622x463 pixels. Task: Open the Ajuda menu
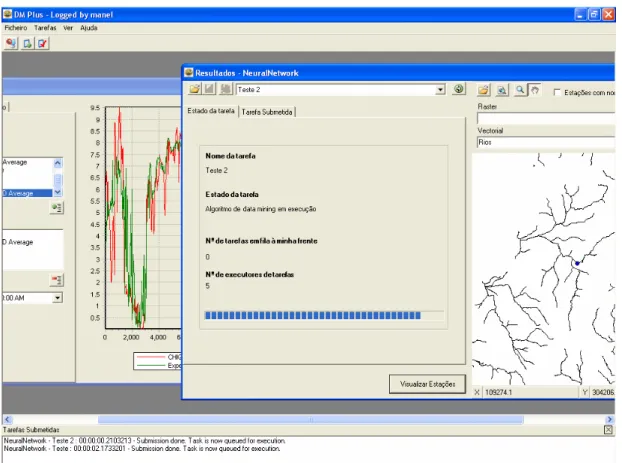pyautogui.click(x=88, y=28)
